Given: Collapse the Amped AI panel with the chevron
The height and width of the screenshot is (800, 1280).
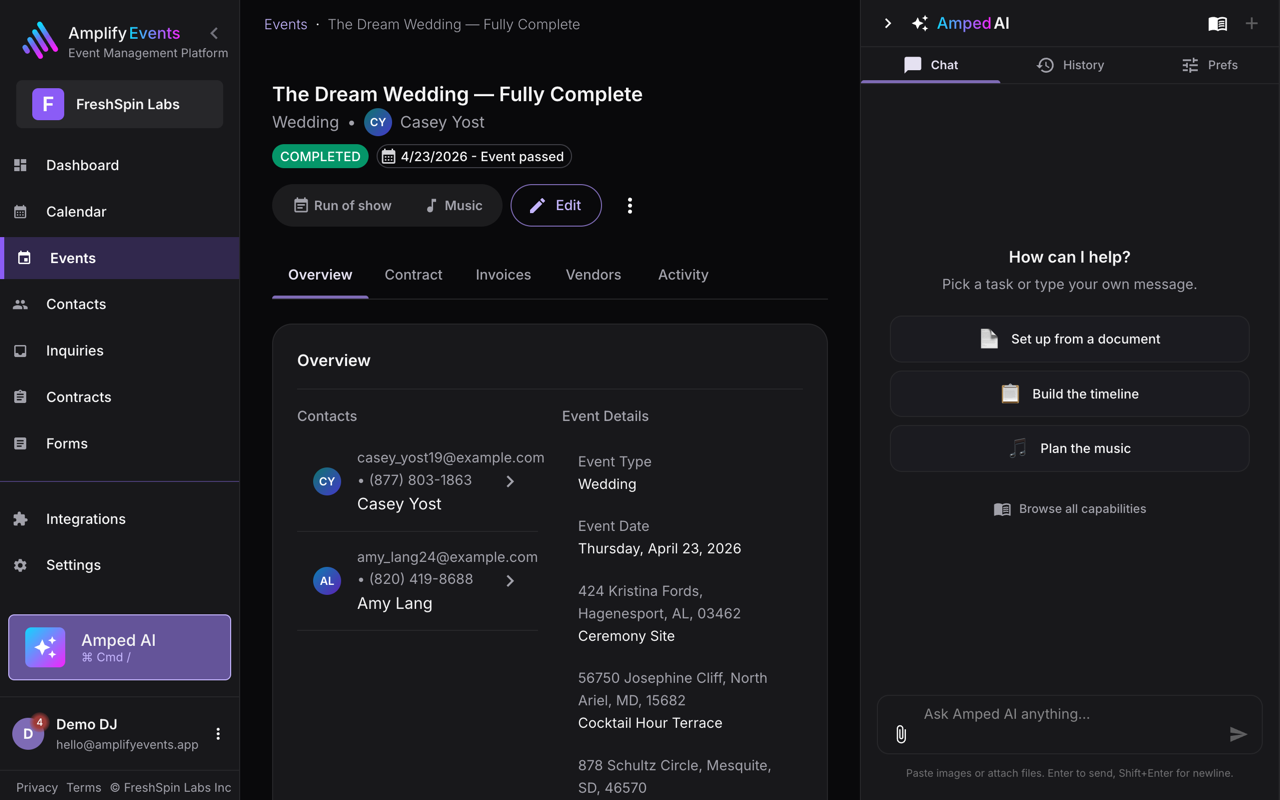Looking at the screenshot, I should (x=887, y=23).
